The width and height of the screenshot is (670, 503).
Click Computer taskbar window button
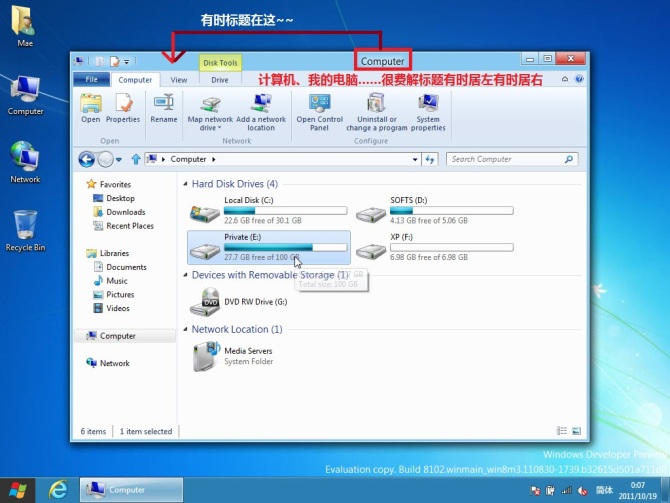pyautogui.click(x=131, y=490)
